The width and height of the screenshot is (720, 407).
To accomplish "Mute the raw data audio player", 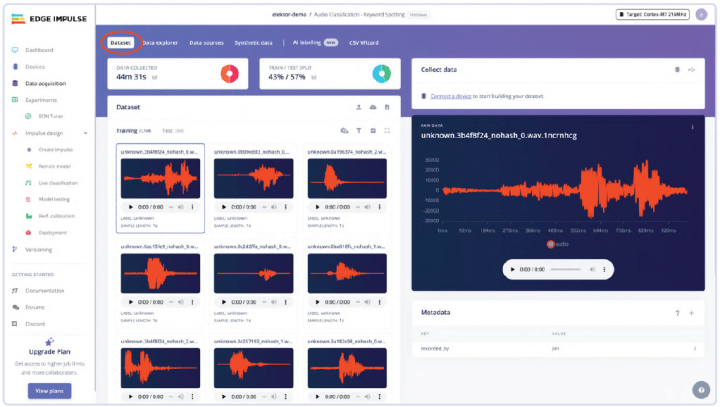I will (x=592, y=269).
